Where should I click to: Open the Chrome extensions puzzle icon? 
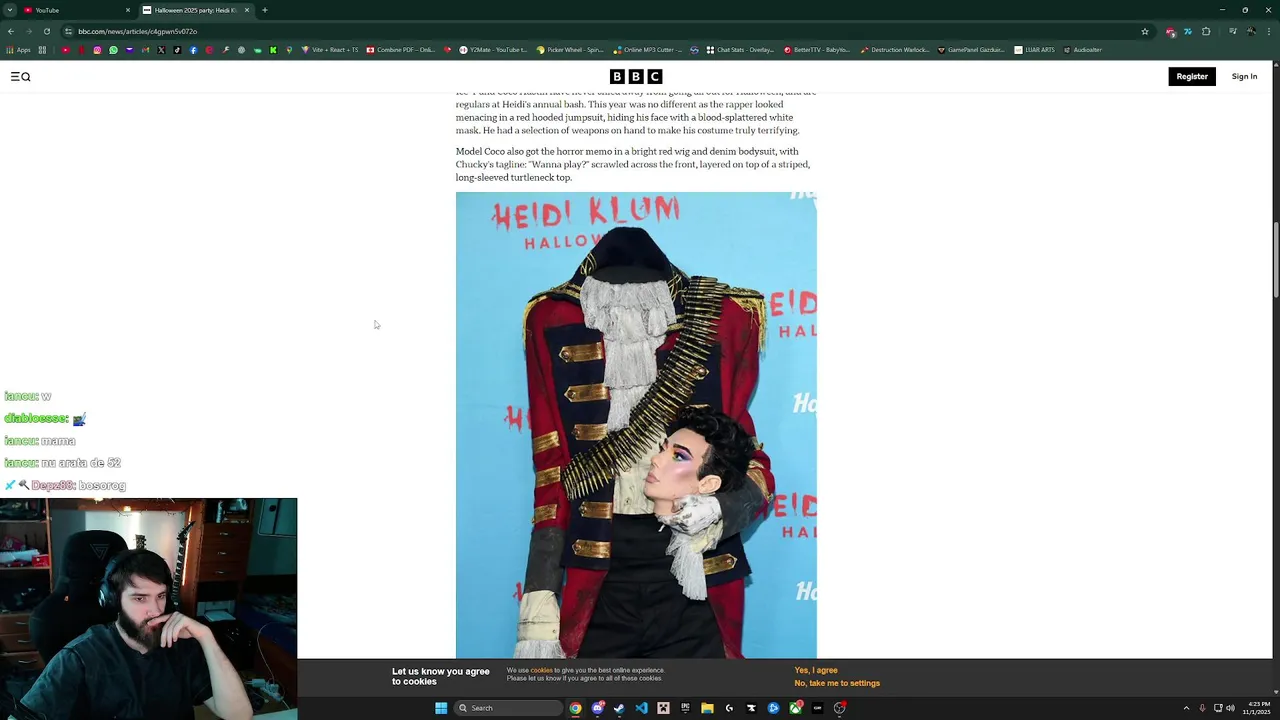tap(1206, 31)
